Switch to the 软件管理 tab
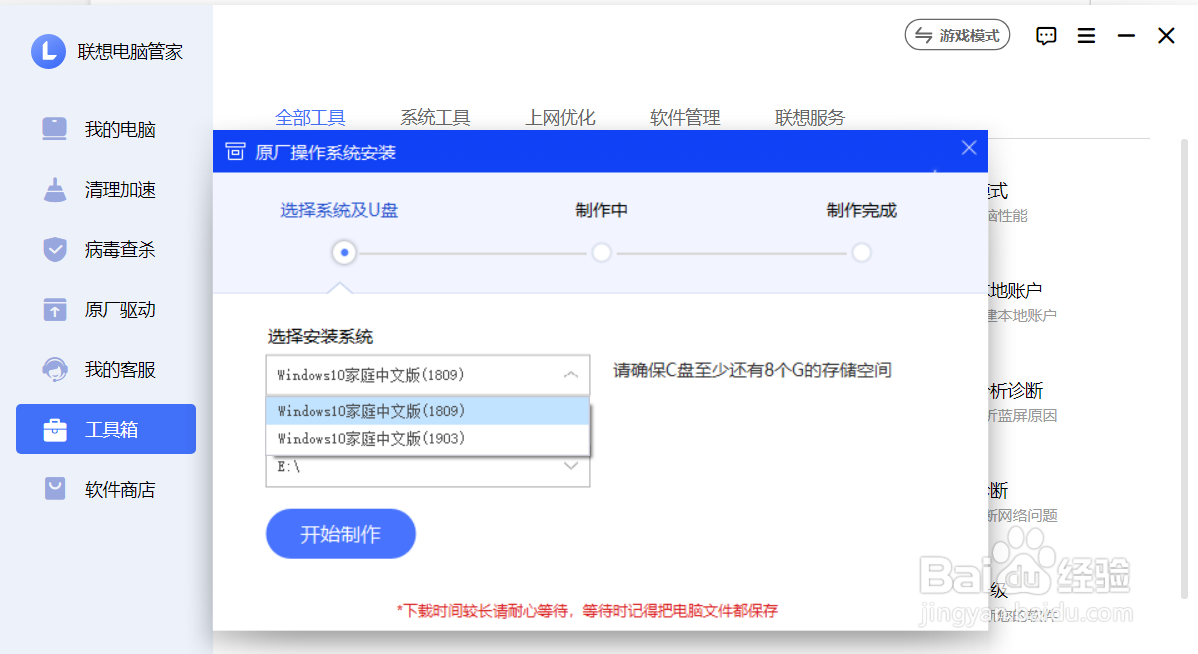Screen dimensions: 1198x654 685,118
